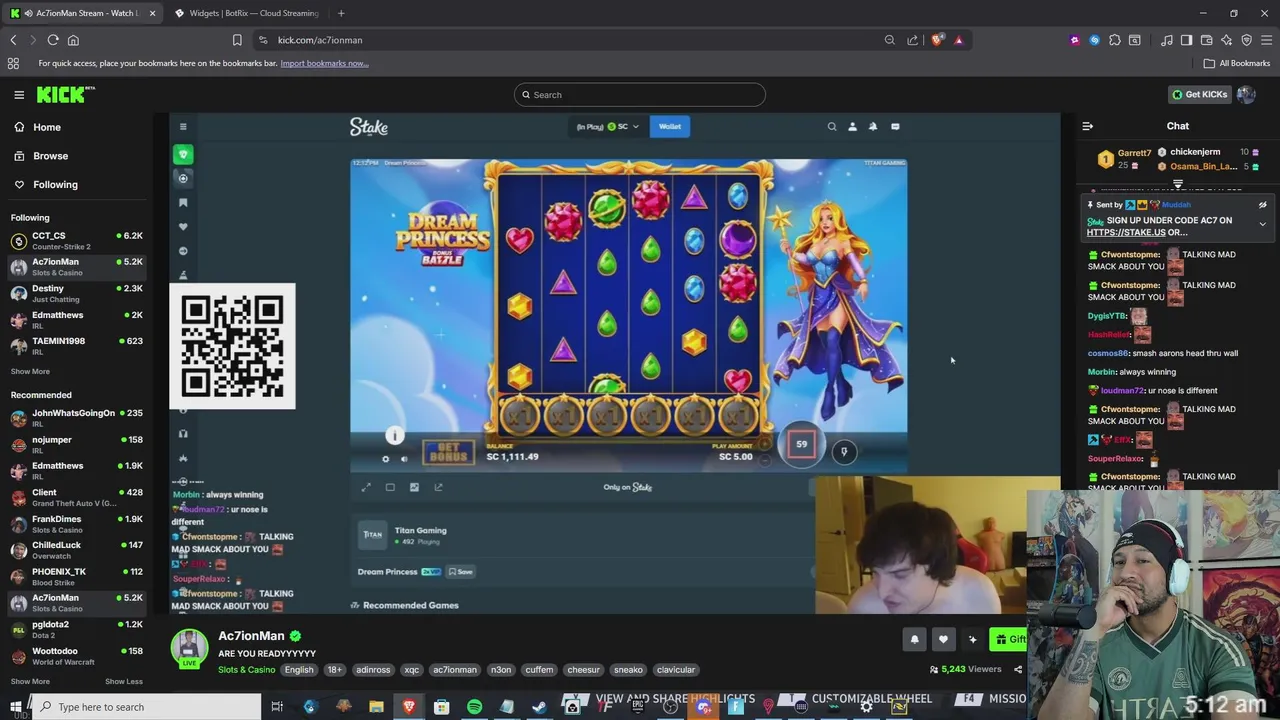Open a new browser tab
Screen dimensions: 1280x720
(x=341, y=13)
